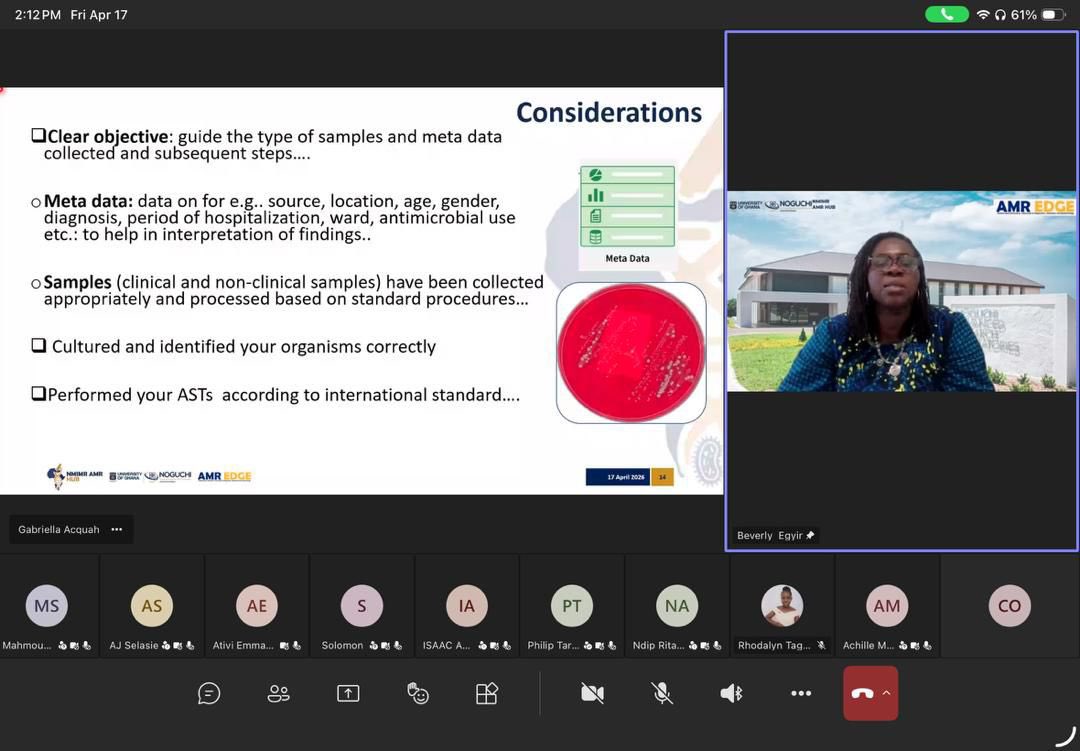Check the battery level indicator
Image resolution: width=1080 pixels, height=751 pixels.
tap(1040, 14)
